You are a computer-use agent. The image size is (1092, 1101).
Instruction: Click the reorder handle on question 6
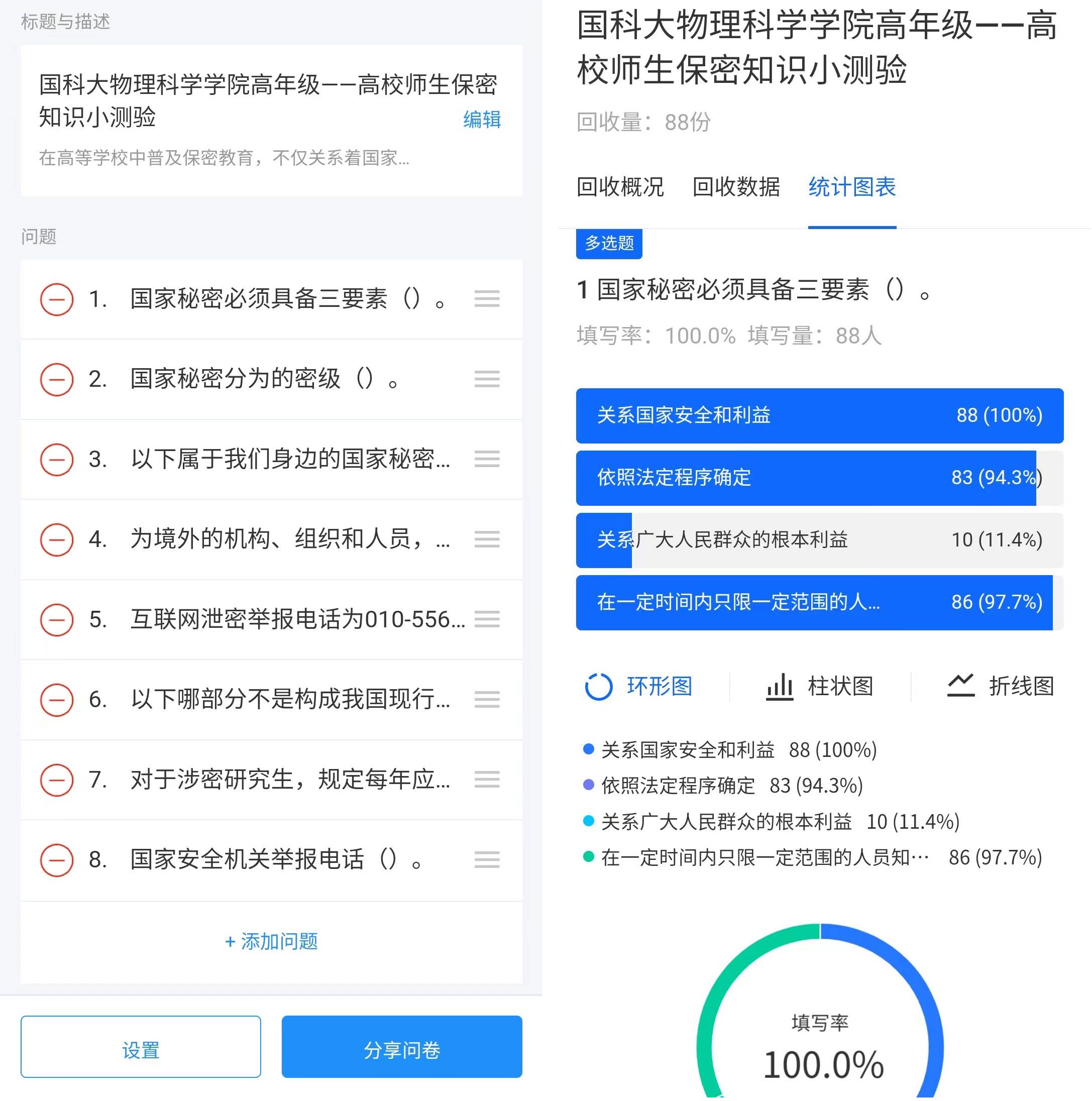[x=487, y=699]
